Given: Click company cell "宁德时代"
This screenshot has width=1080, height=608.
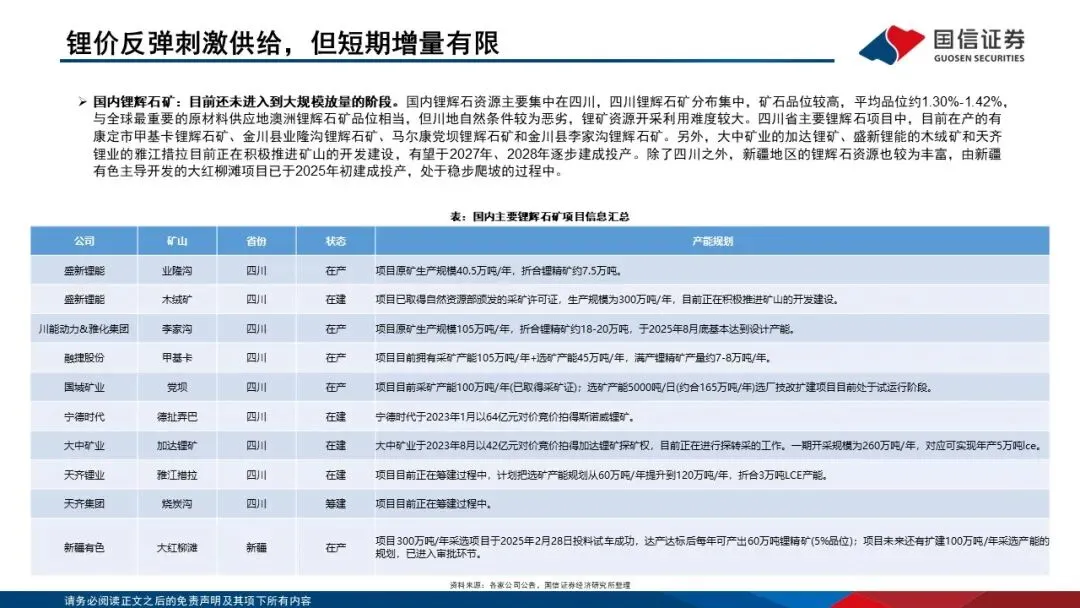Looking at the screenshot, I should pos(84,417).
